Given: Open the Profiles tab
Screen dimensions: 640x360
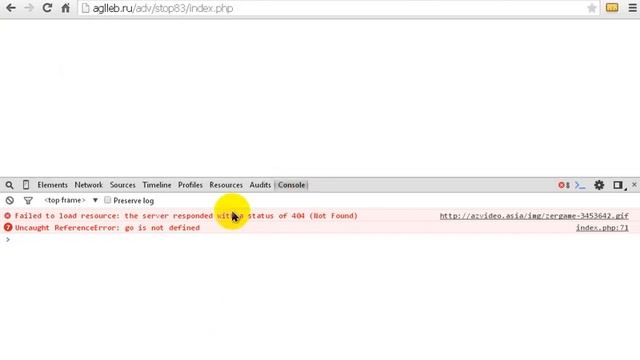Looking at the screenshot, I should (190, 185).
